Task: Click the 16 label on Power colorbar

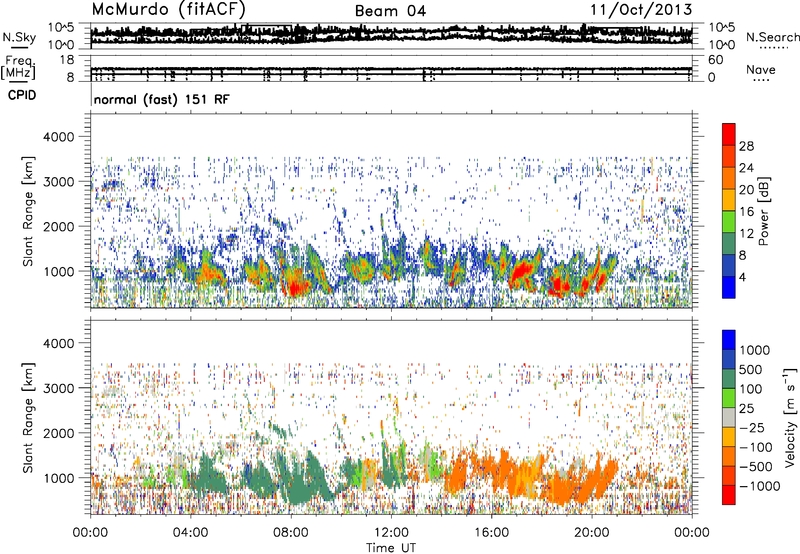Action: pyautogui.click(x=746, y=212)
